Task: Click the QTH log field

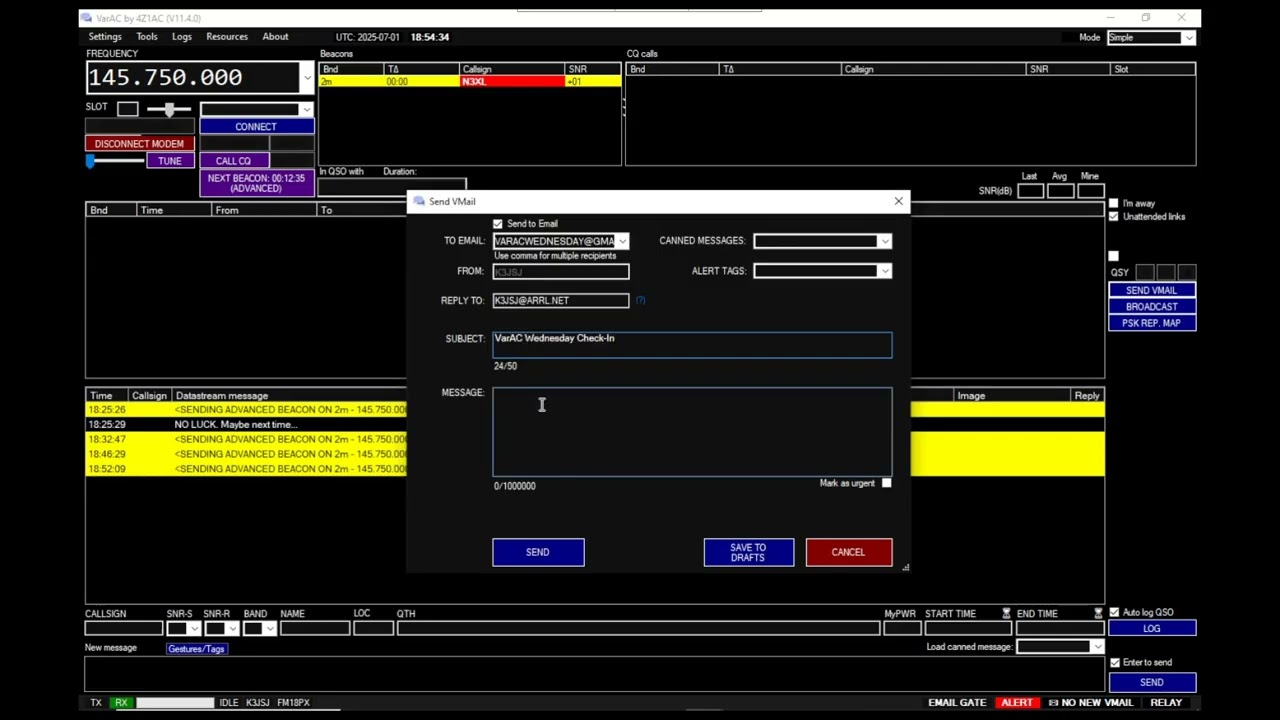Action: coord(638,628)
